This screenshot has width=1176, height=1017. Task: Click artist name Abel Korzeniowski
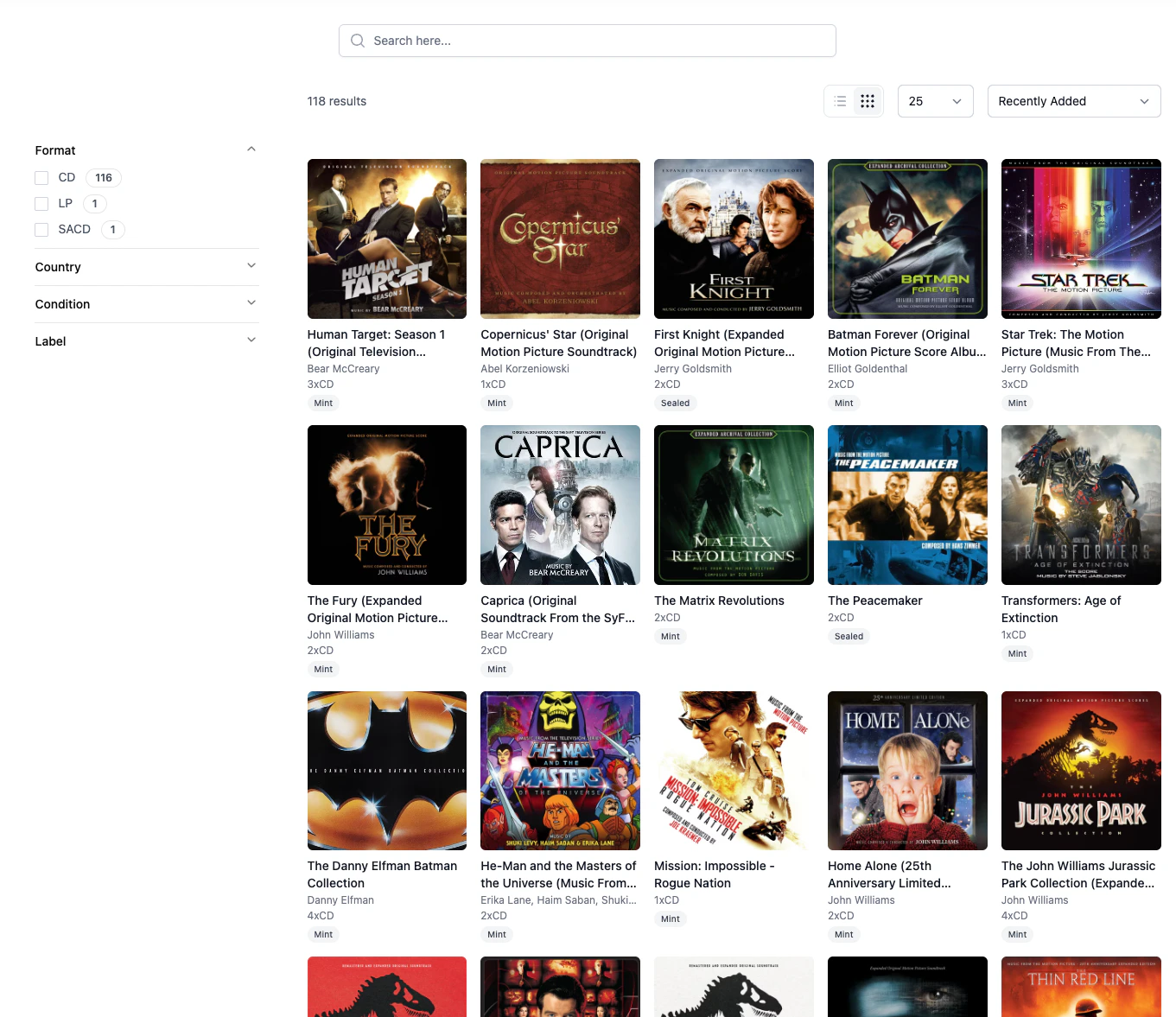(x=525, y=369)
